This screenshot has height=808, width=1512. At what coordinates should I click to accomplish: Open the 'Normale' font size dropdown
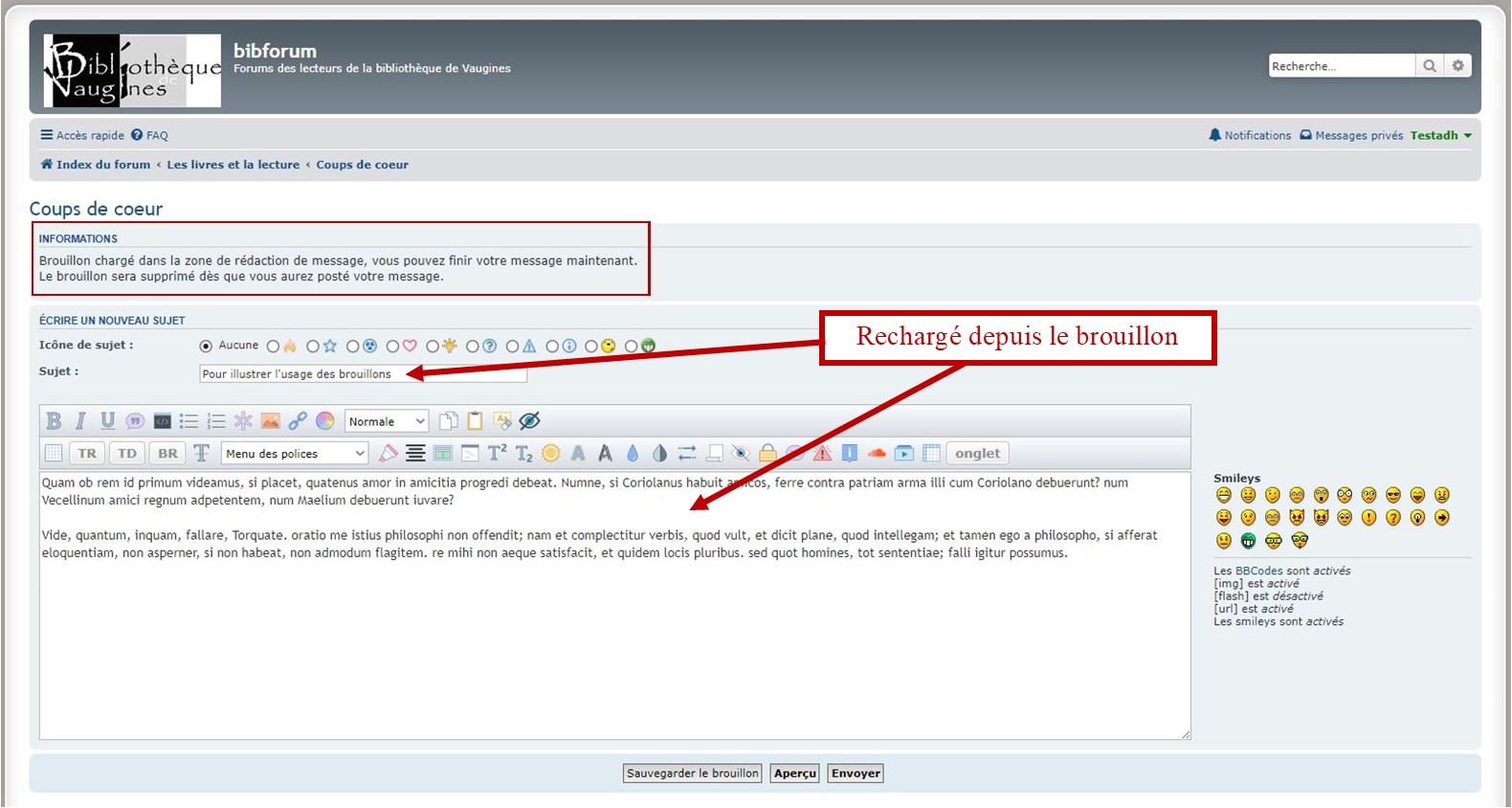pyautogui.click(x=387, y=421)
